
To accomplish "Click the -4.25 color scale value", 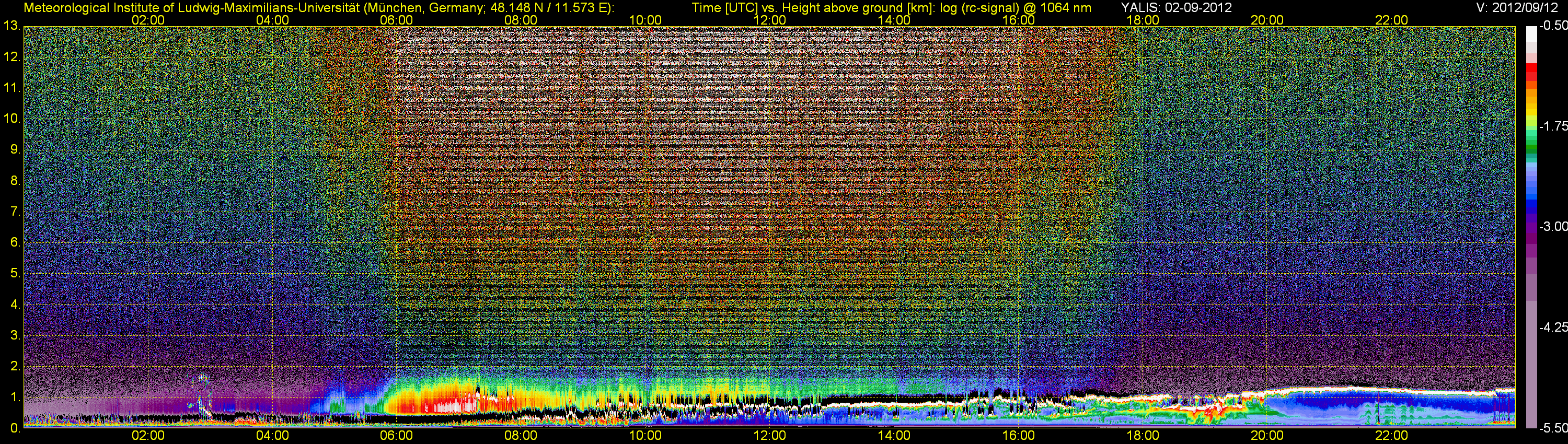I will [x=1553, y=327].
